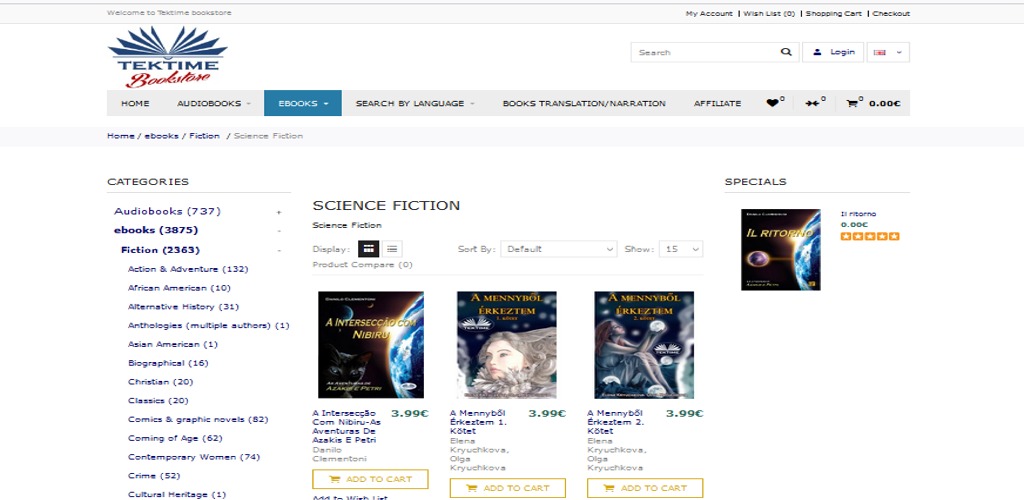The image size is (1024, 500).
Task: Select Asian American (1) category
Action: pyautogui.click(x=173, y=344)
